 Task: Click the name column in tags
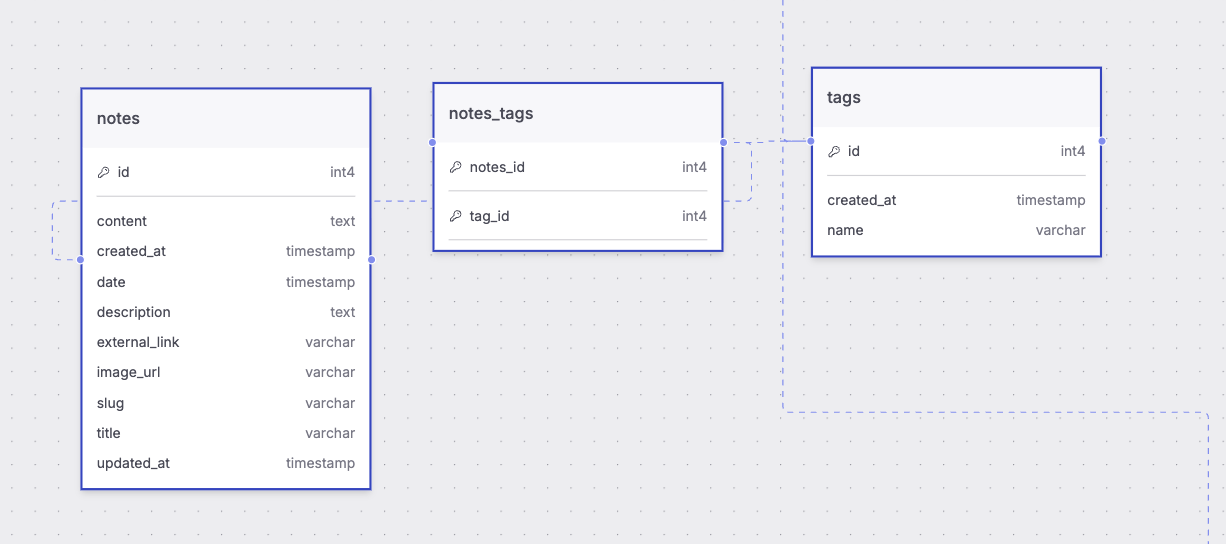(956, 230)
